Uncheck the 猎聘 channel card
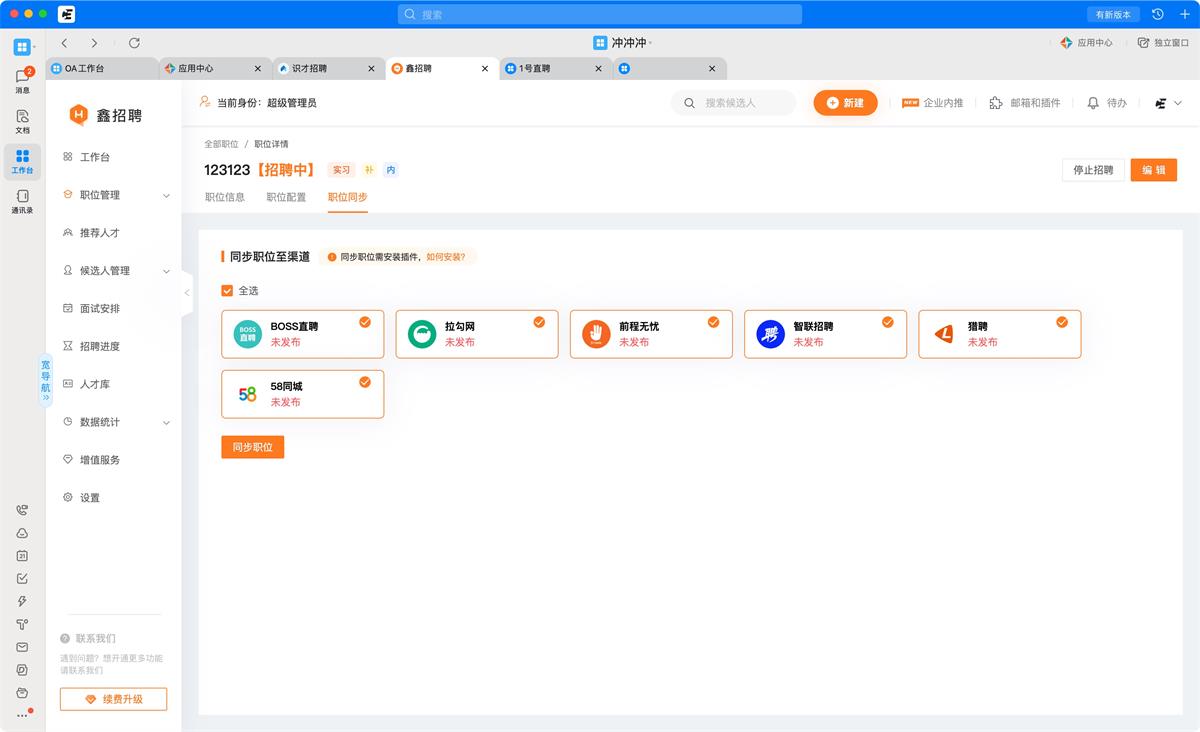This screenshot has width=1200, height=732. 1000,334
